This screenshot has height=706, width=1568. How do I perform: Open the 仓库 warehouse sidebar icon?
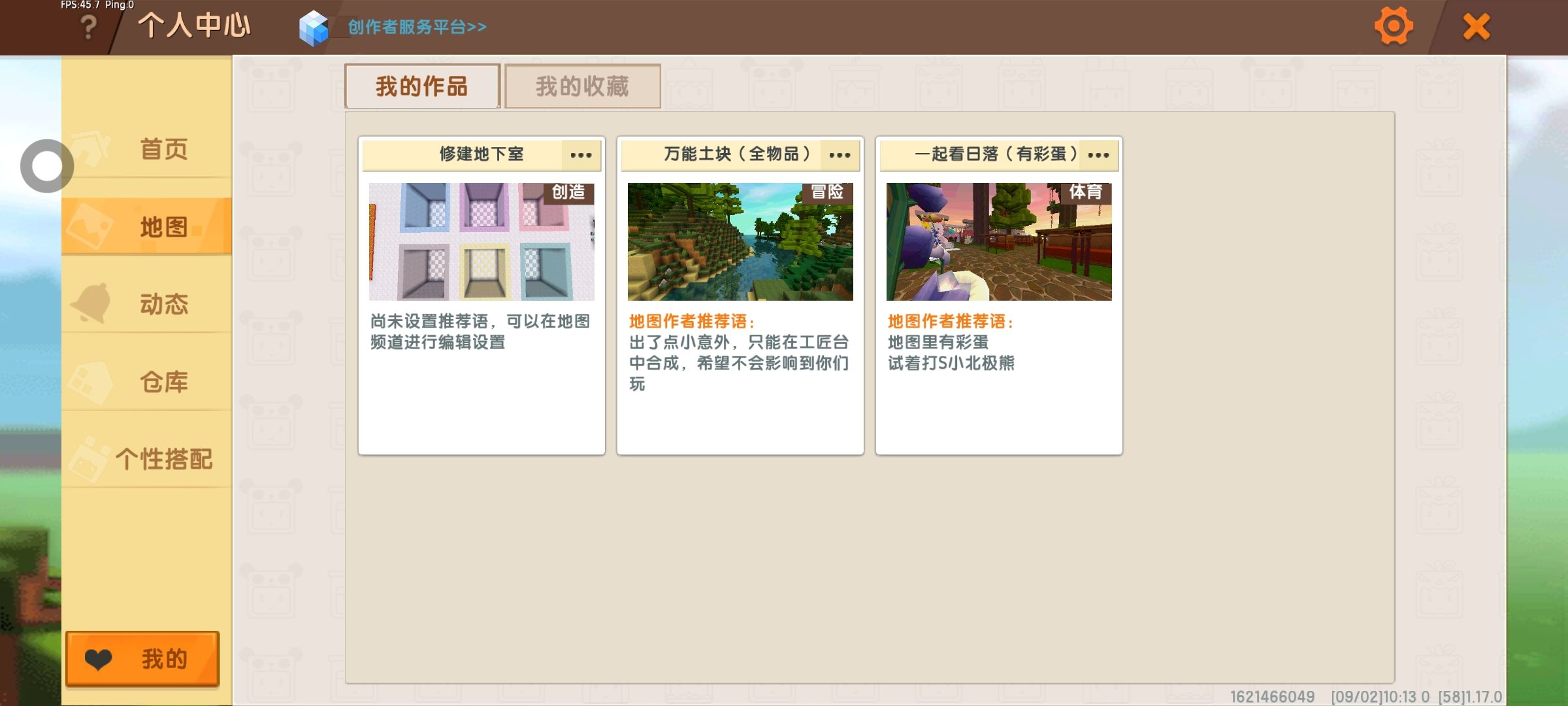click(x=90, y=382)
